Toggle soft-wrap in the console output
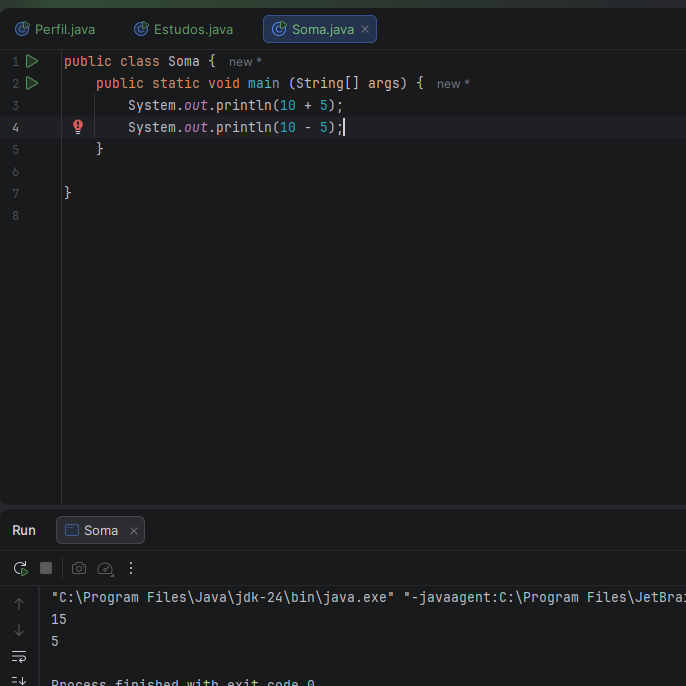686x686 pixels. click(x=19, y=656)
